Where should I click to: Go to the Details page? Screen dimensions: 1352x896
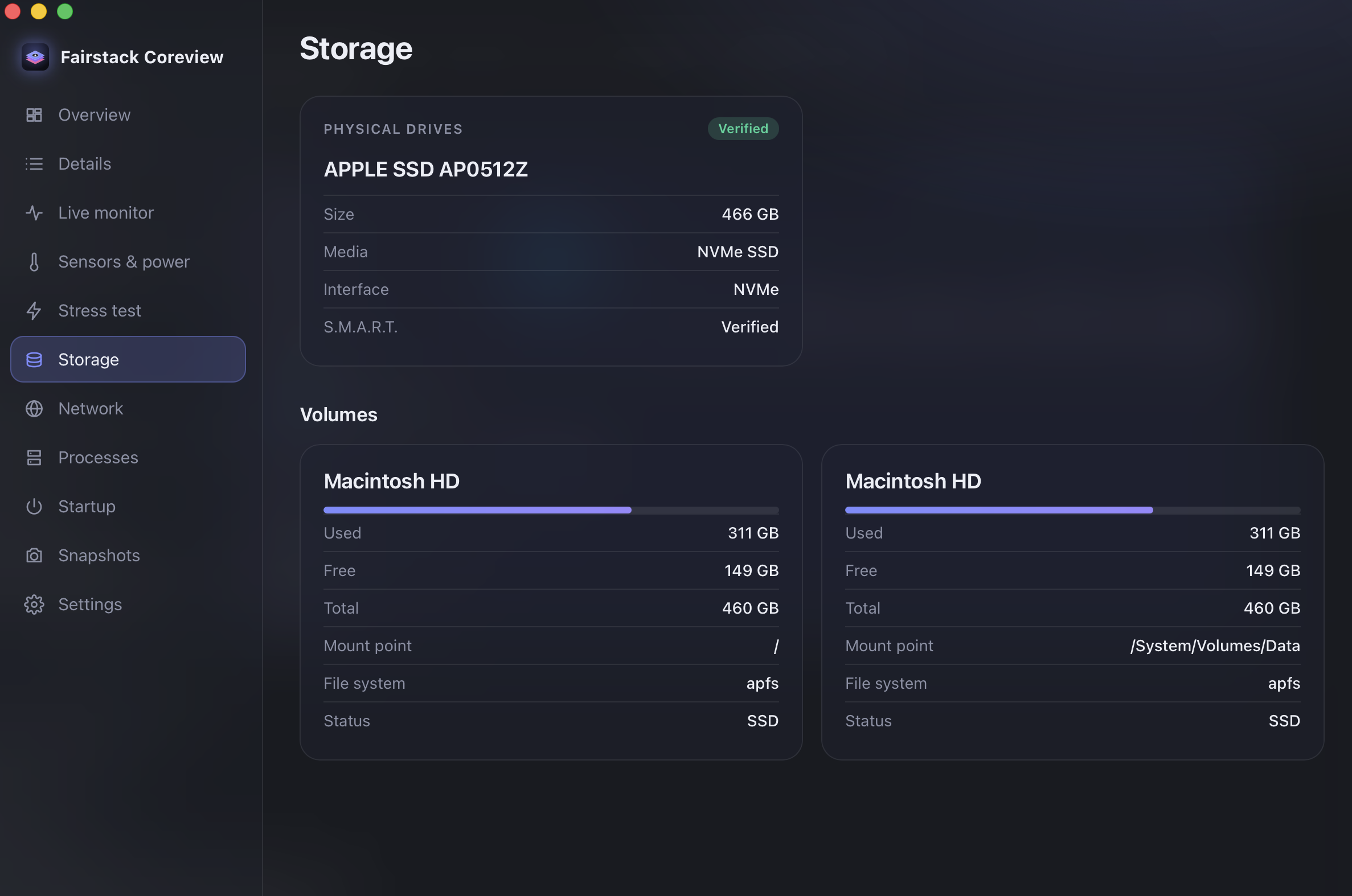coord(128,164)
